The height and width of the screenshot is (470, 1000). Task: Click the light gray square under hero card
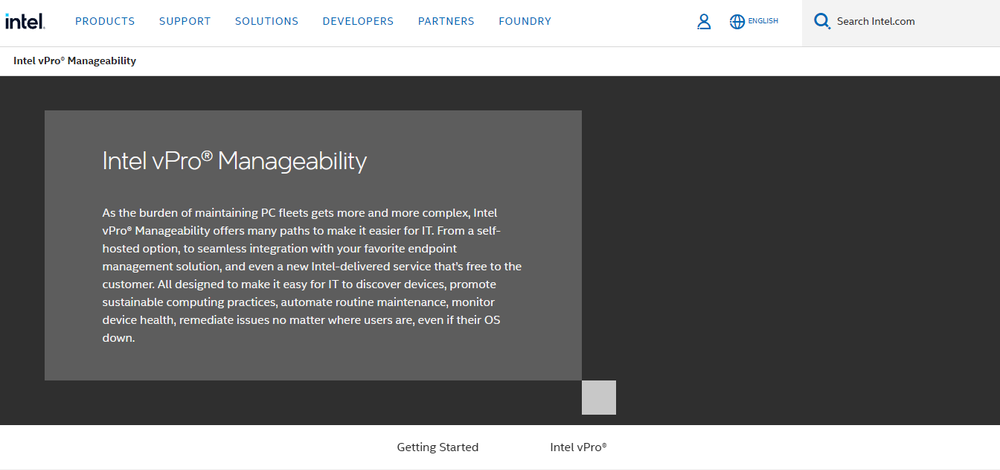pos(599,397)
